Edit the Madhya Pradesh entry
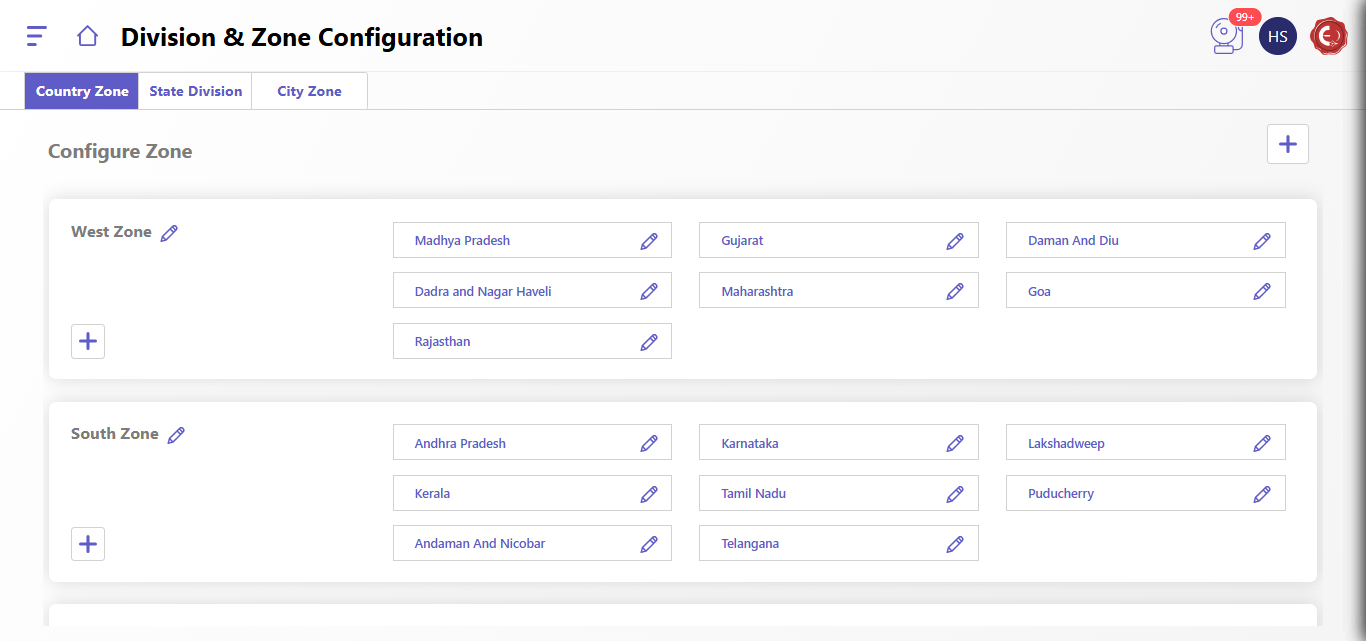 pyautogui.click(x=649, y=241)
